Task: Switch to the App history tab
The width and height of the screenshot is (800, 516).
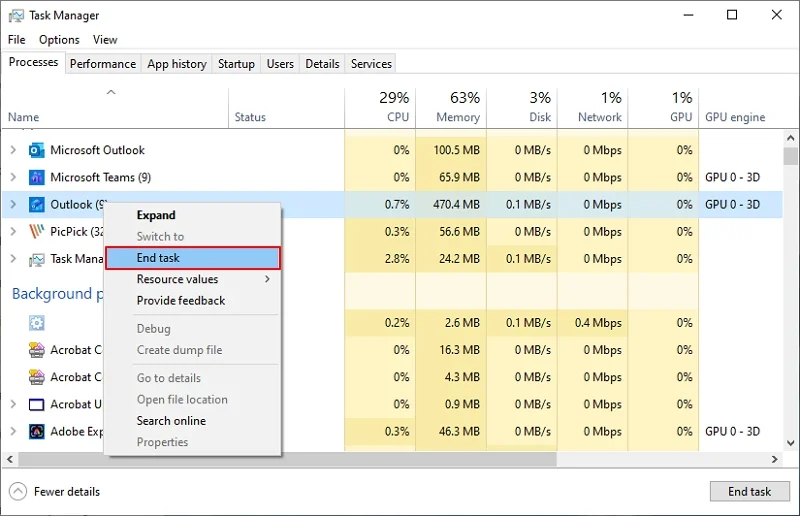Action: pos(177,64)
